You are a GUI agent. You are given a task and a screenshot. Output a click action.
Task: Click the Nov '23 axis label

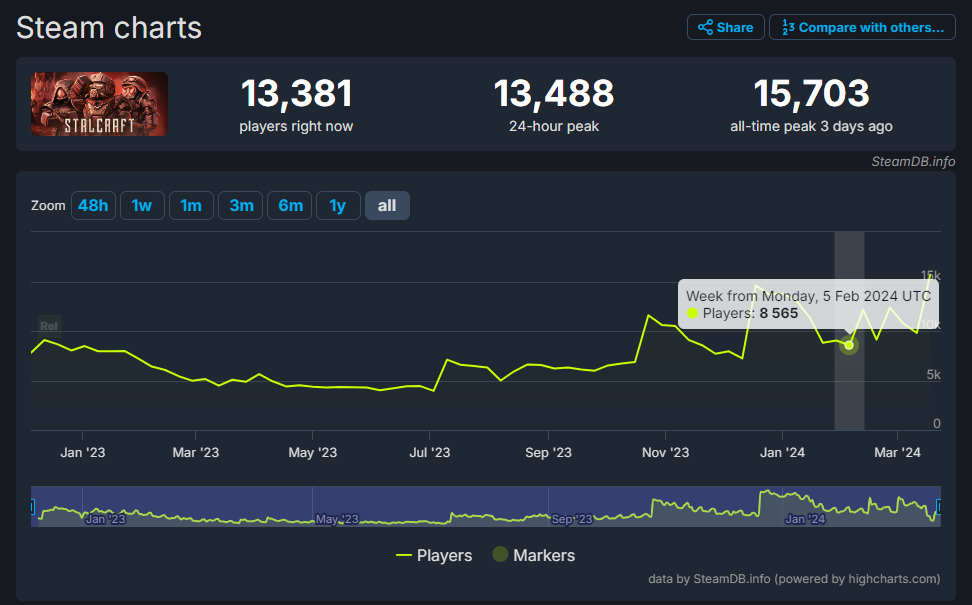tap(665, 453)
